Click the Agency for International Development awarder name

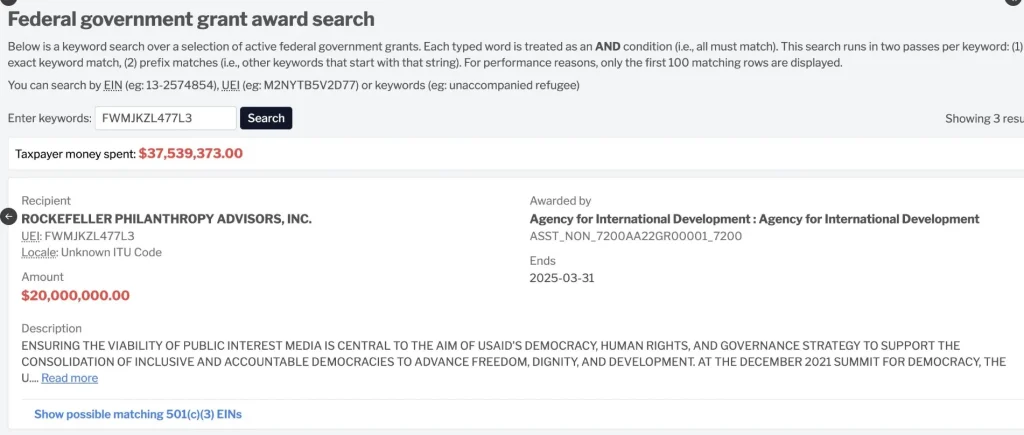tap(754, 219)
